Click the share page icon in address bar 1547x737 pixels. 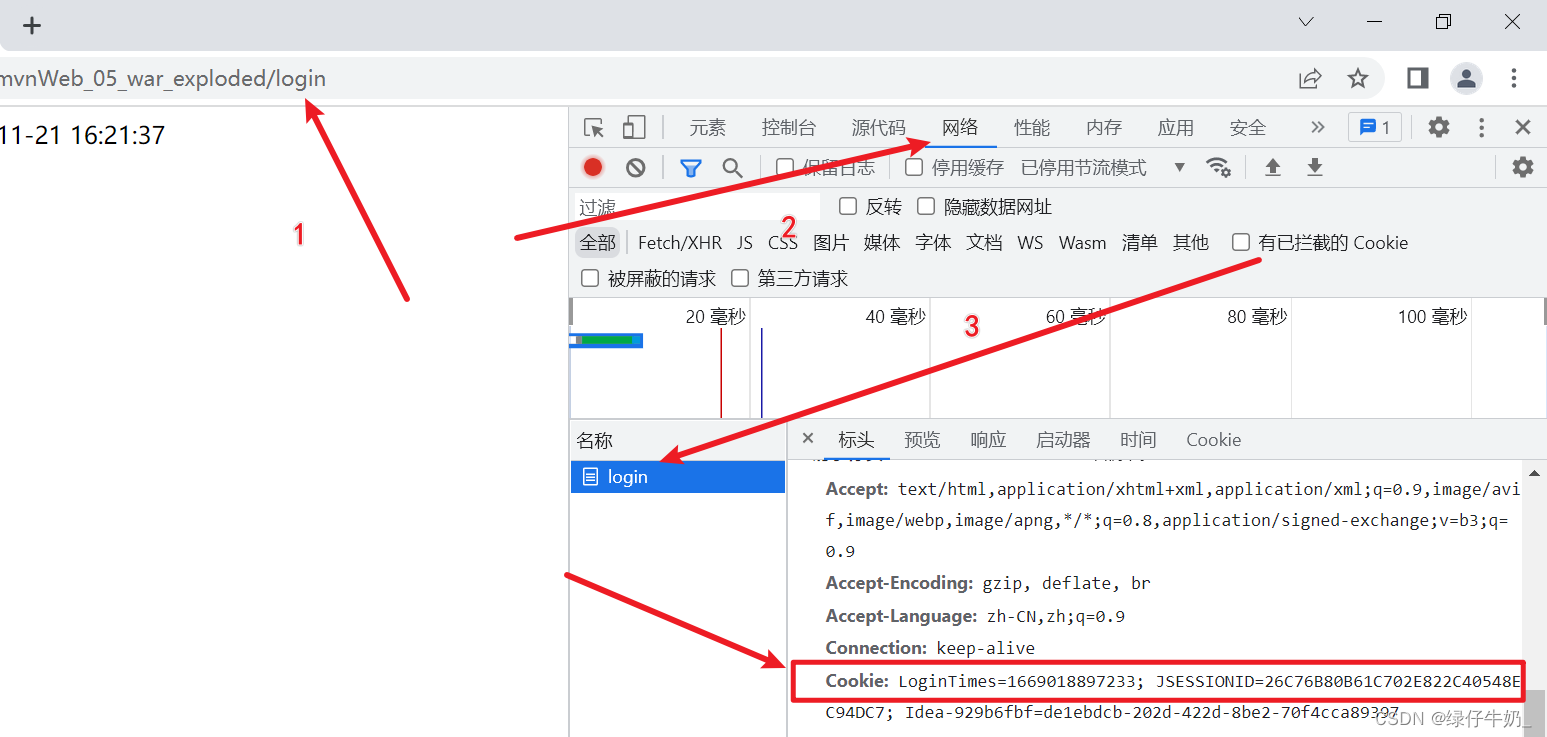click(x=1310, y=78)
